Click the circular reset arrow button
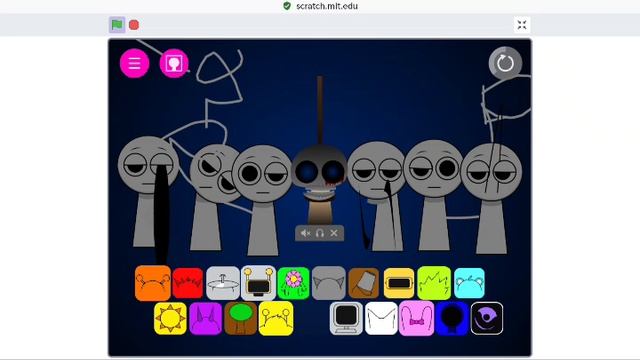 (x=505, y=63)
